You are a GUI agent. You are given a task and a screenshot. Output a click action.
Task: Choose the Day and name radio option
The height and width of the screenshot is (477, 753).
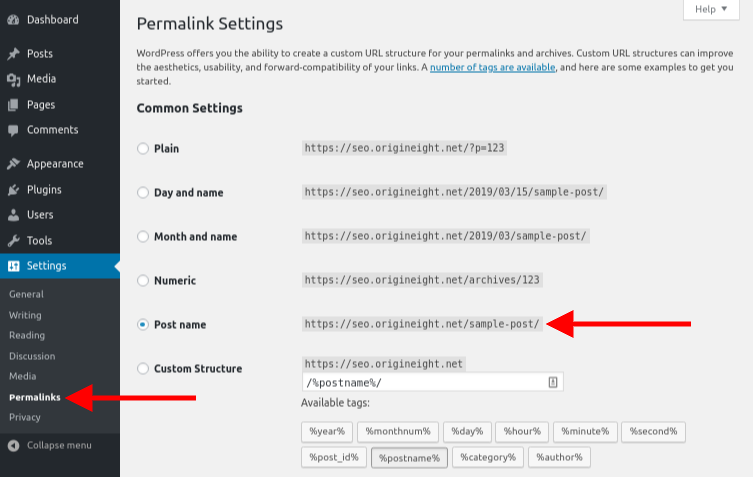[143, 193]
